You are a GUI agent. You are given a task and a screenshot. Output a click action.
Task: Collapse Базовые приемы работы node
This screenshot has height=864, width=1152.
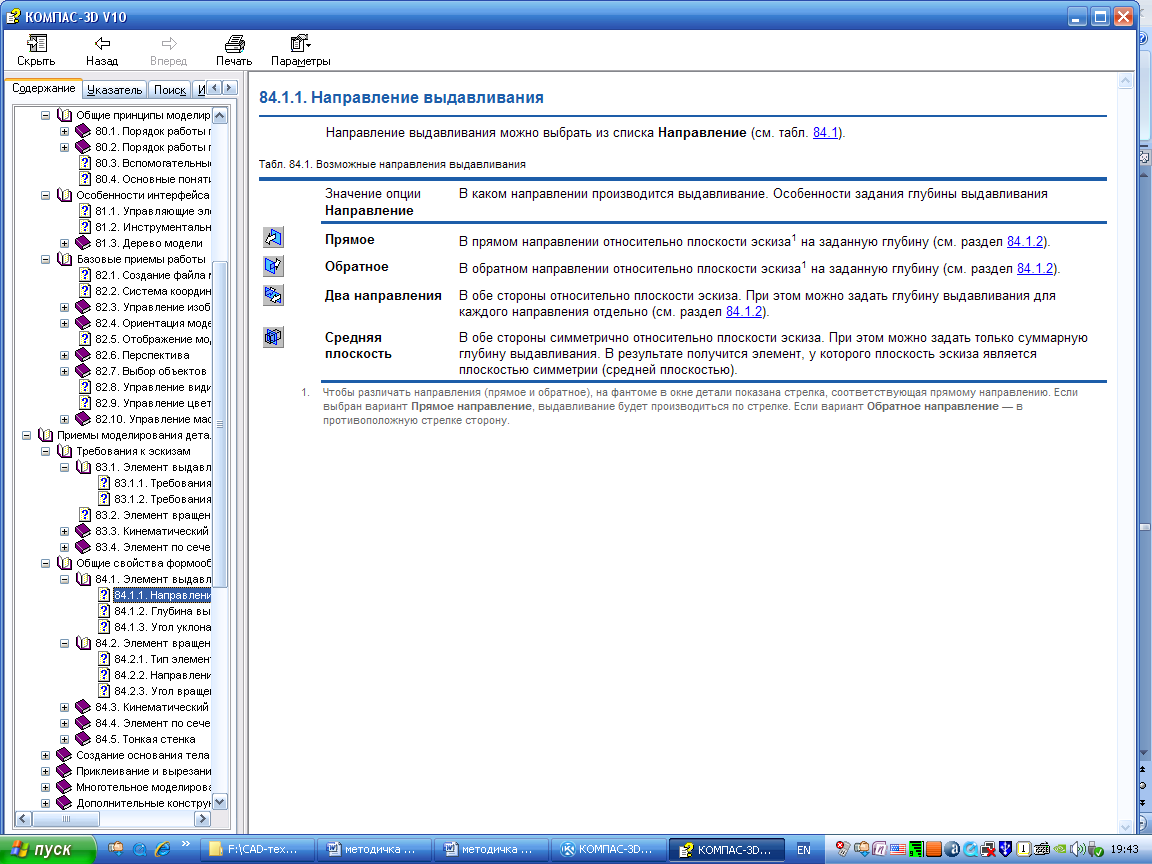click(46, 259)
